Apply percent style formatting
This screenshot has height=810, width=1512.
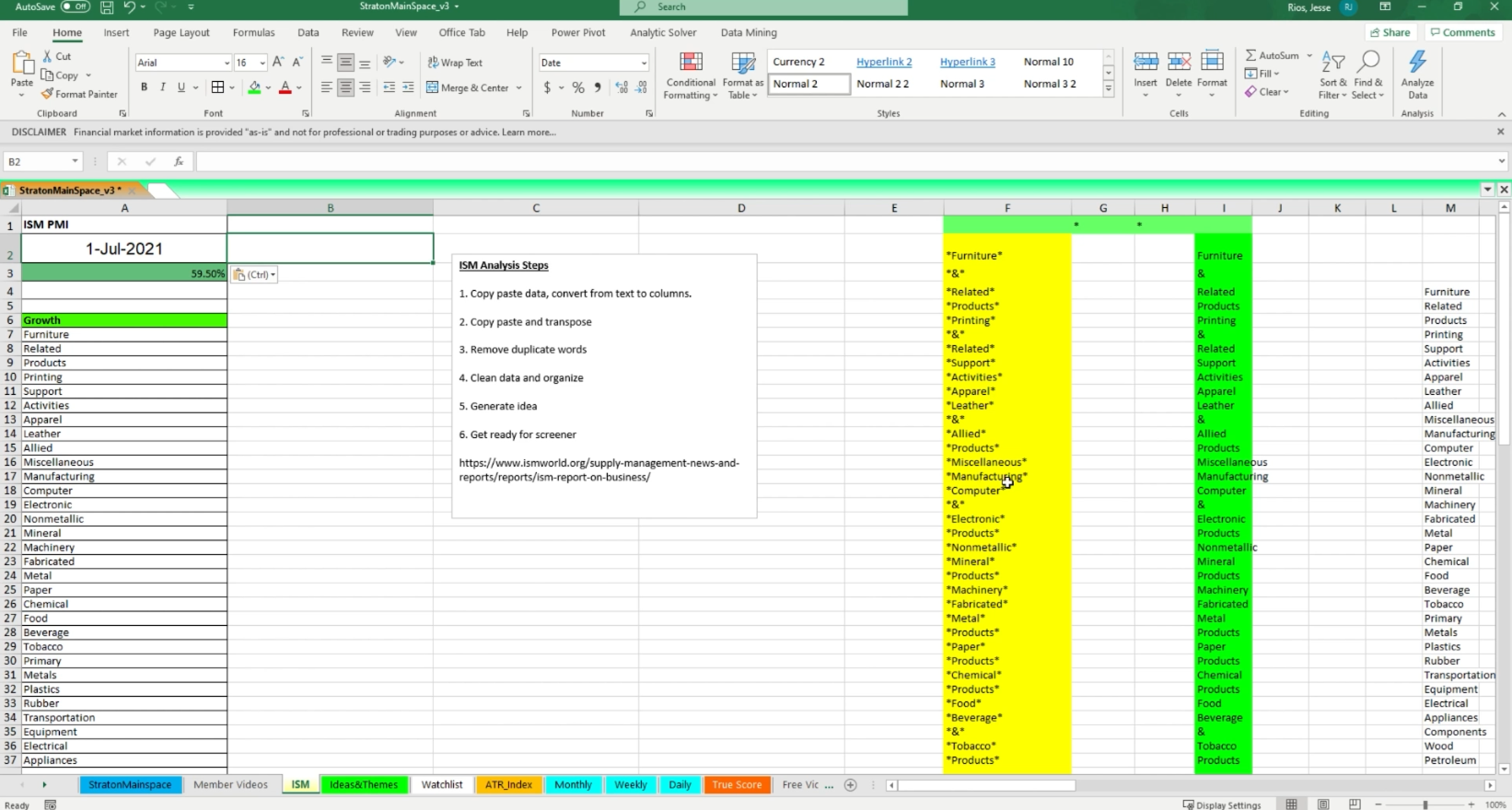coord(578,87)
